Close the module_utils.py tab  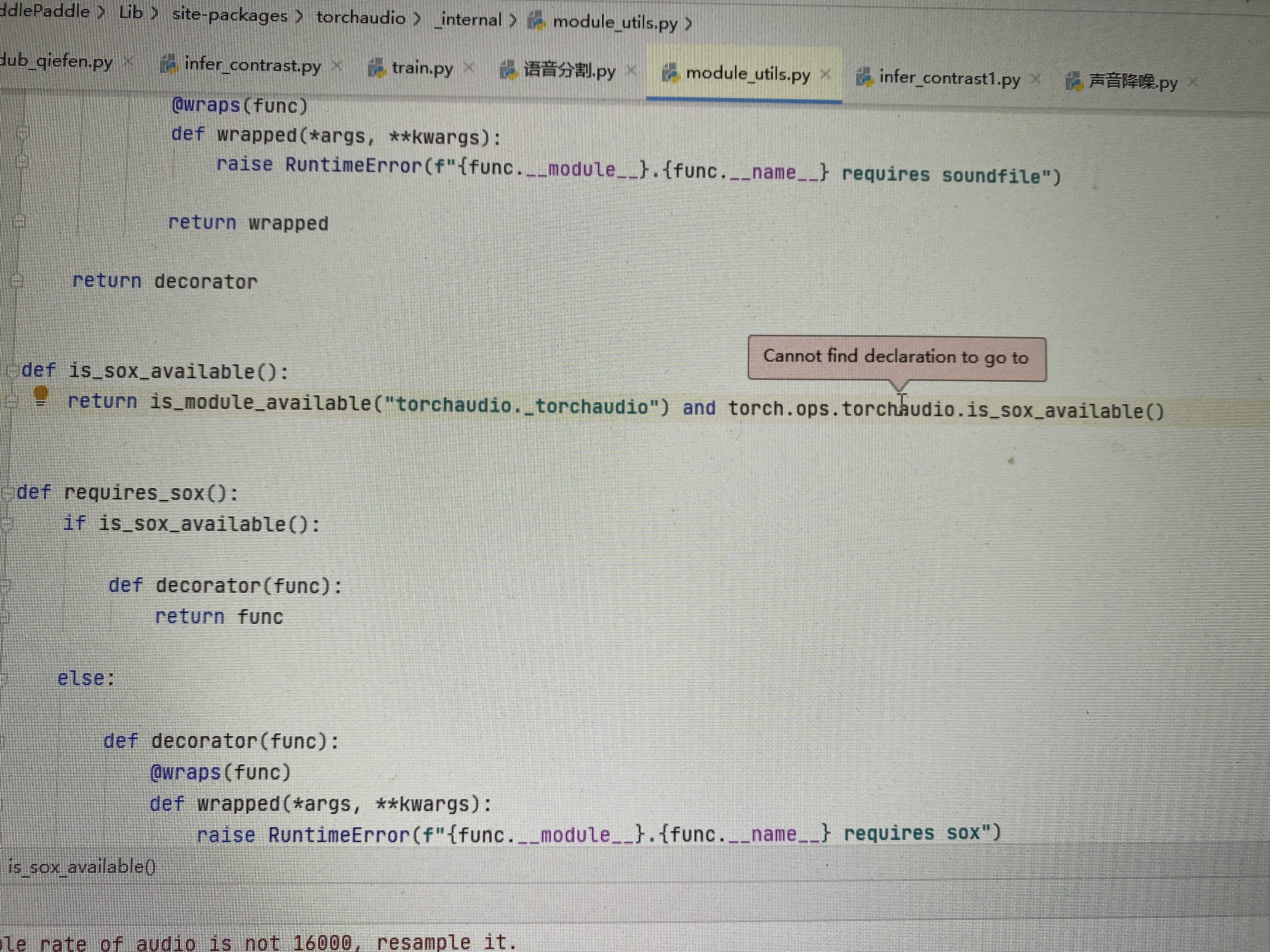tap(826, 74)
